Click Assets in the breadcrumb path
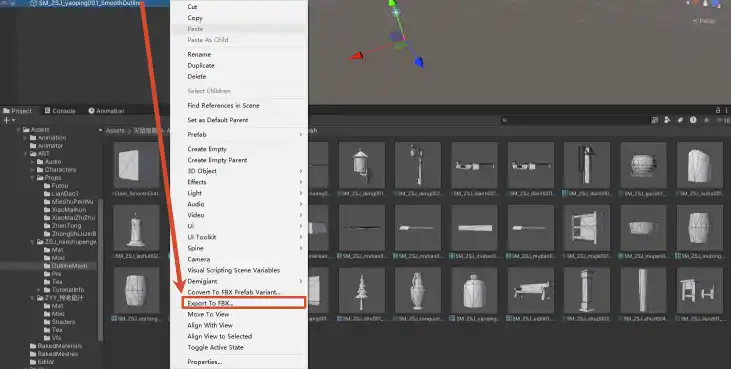Viewport: 731px width, 369px height. 115,131
